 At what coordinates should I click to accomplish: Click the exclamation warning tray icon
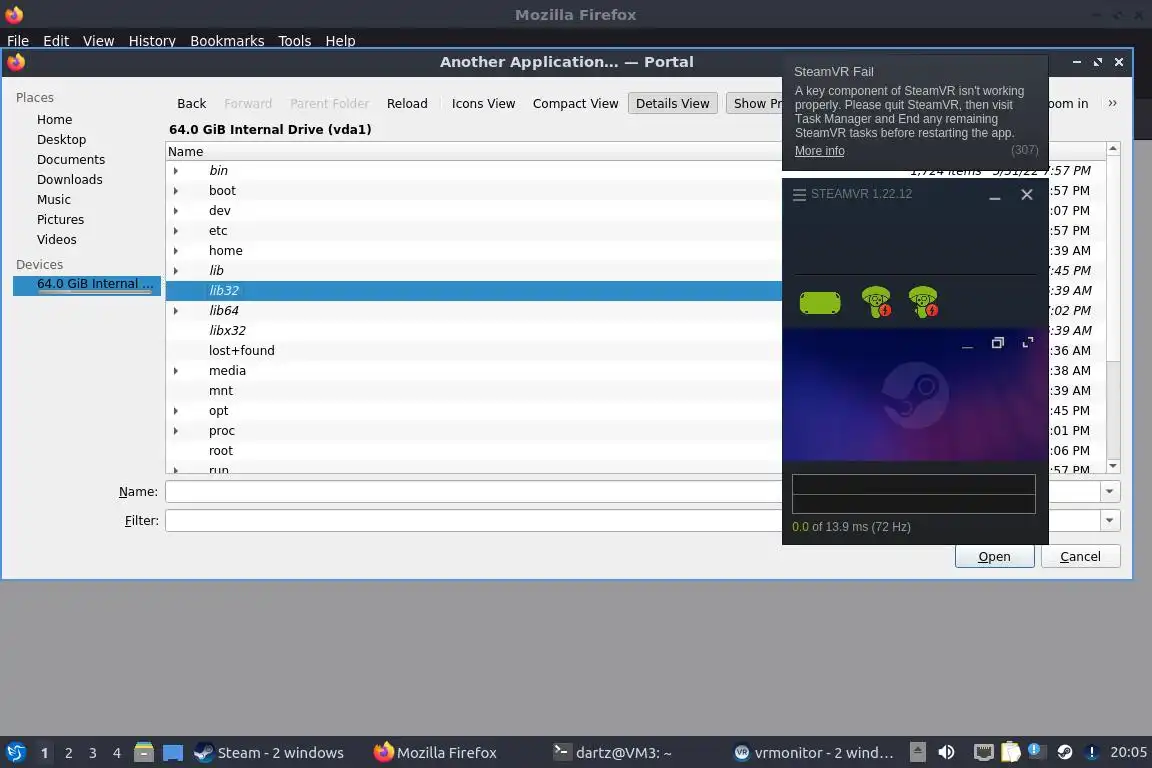1092,752
